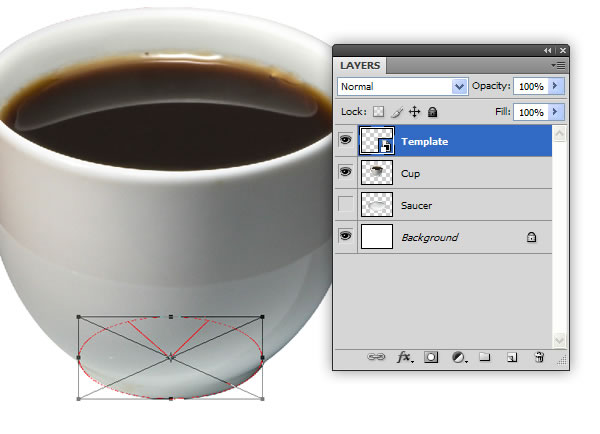Click the top-middle transform handle
Screen dimensions: 600x434
[x=171, y=317]
